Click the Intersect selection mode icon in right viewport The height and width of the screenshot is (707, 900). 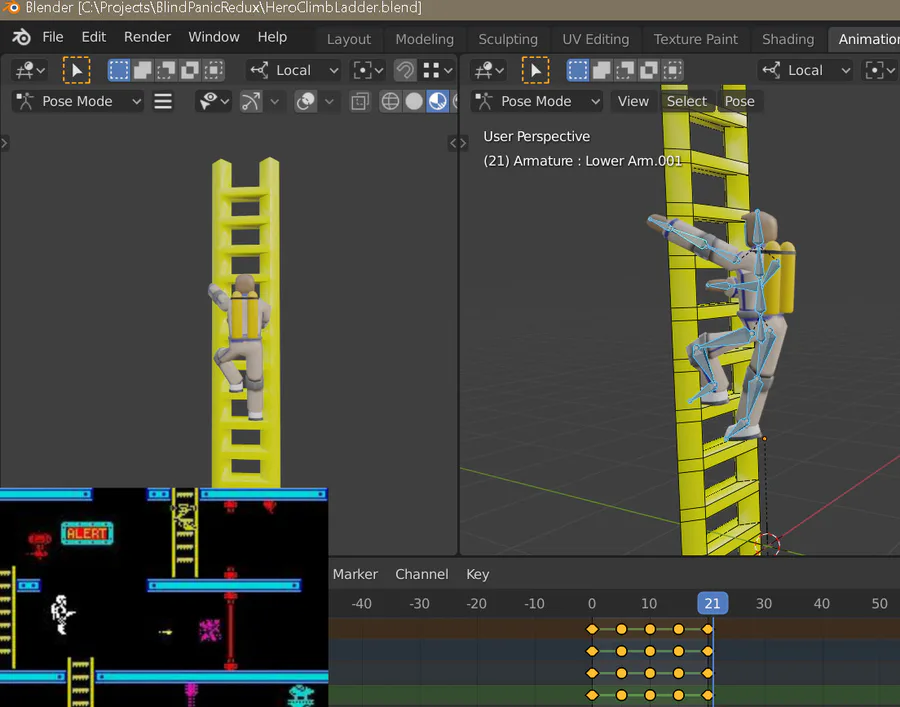coord(673,70)
